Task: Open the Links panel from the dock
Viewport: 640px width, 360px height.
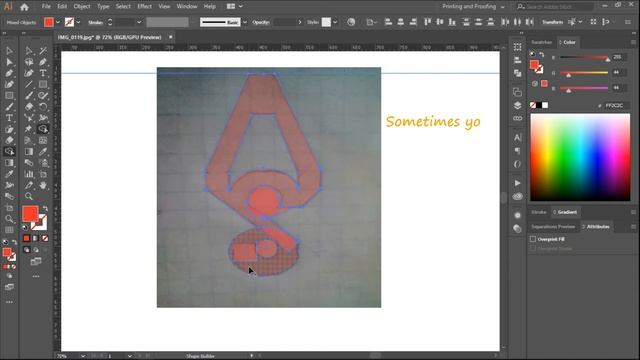Action: coord(518,118)
